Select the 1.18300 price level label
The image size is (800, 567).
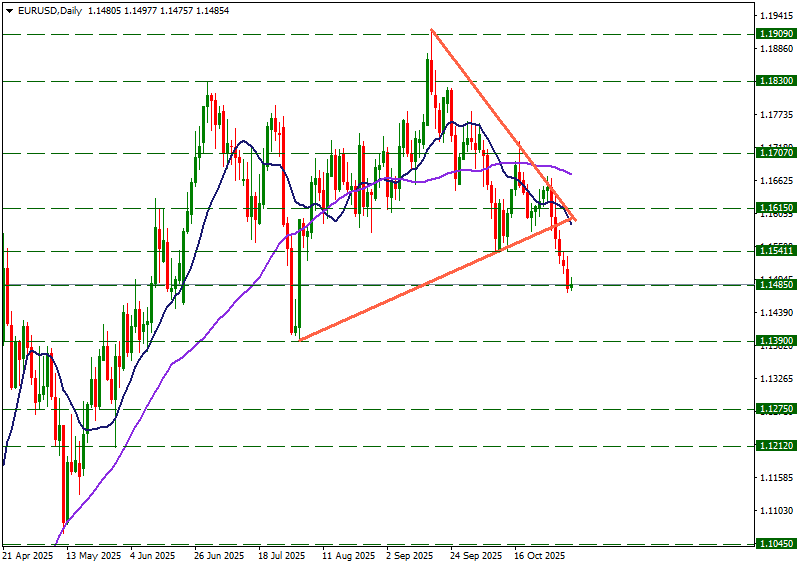(776, 81)
